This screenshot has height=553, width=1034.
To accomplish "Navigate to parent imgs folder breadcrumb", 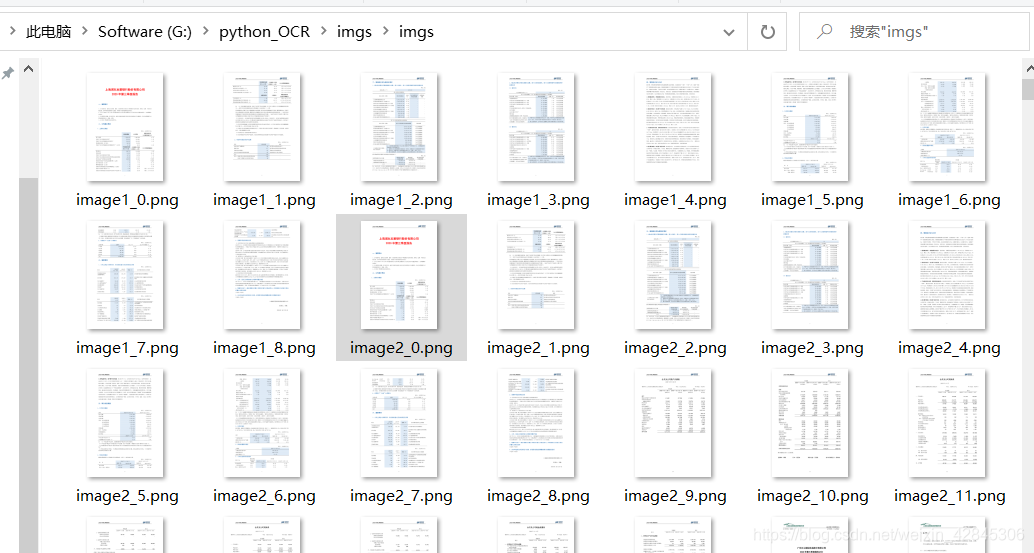I will [354, 32].
